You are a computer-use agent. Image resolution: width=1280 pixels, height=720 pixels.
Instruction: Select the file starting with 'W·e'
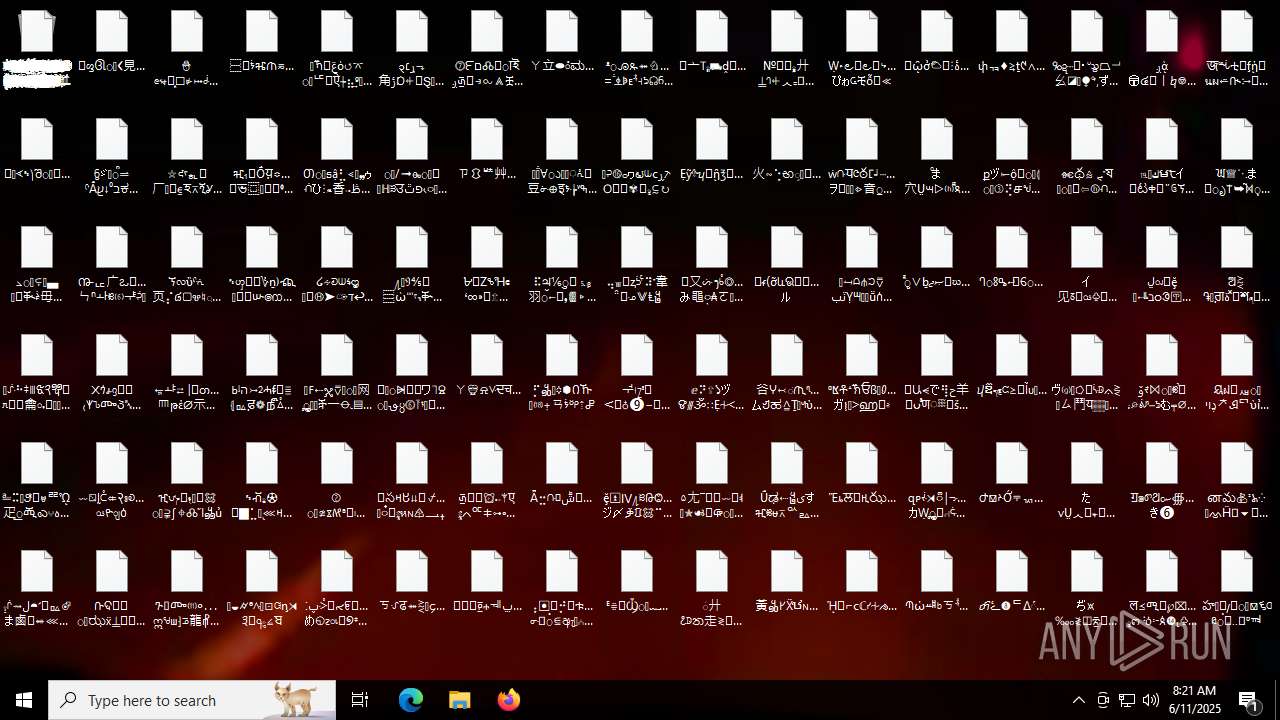[862, 49]
